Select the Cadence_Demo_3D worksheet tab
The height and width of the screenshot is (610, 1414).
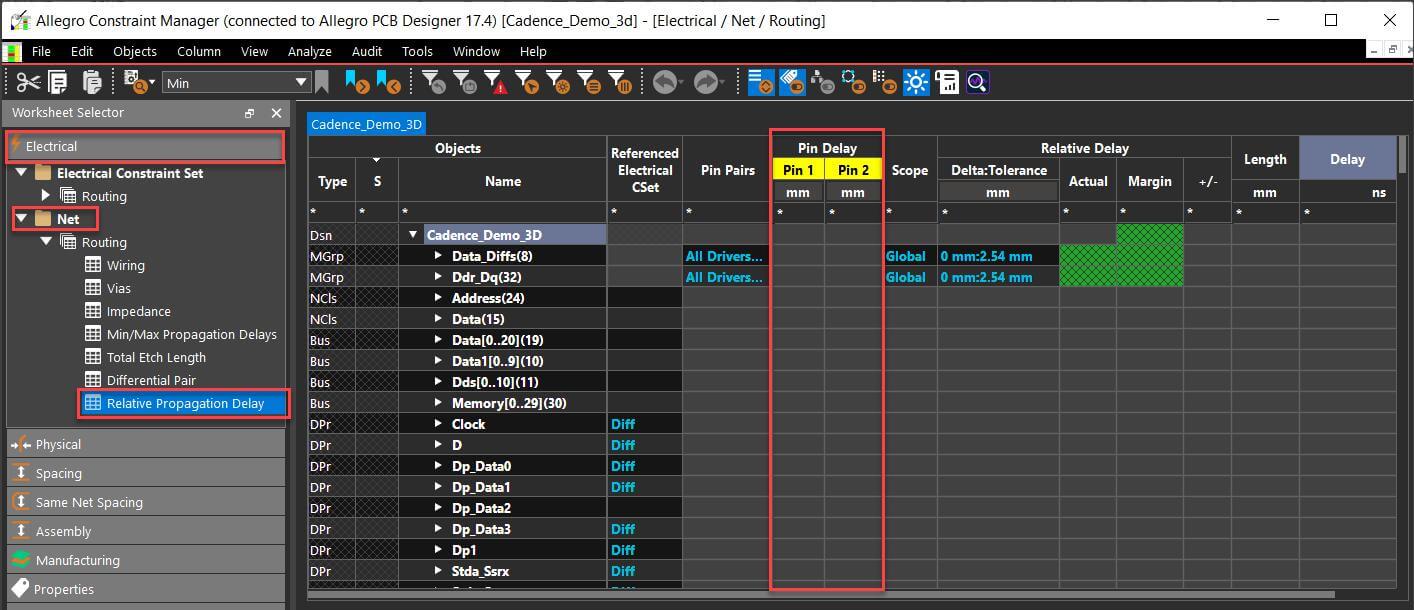click(x=366, y=124)
